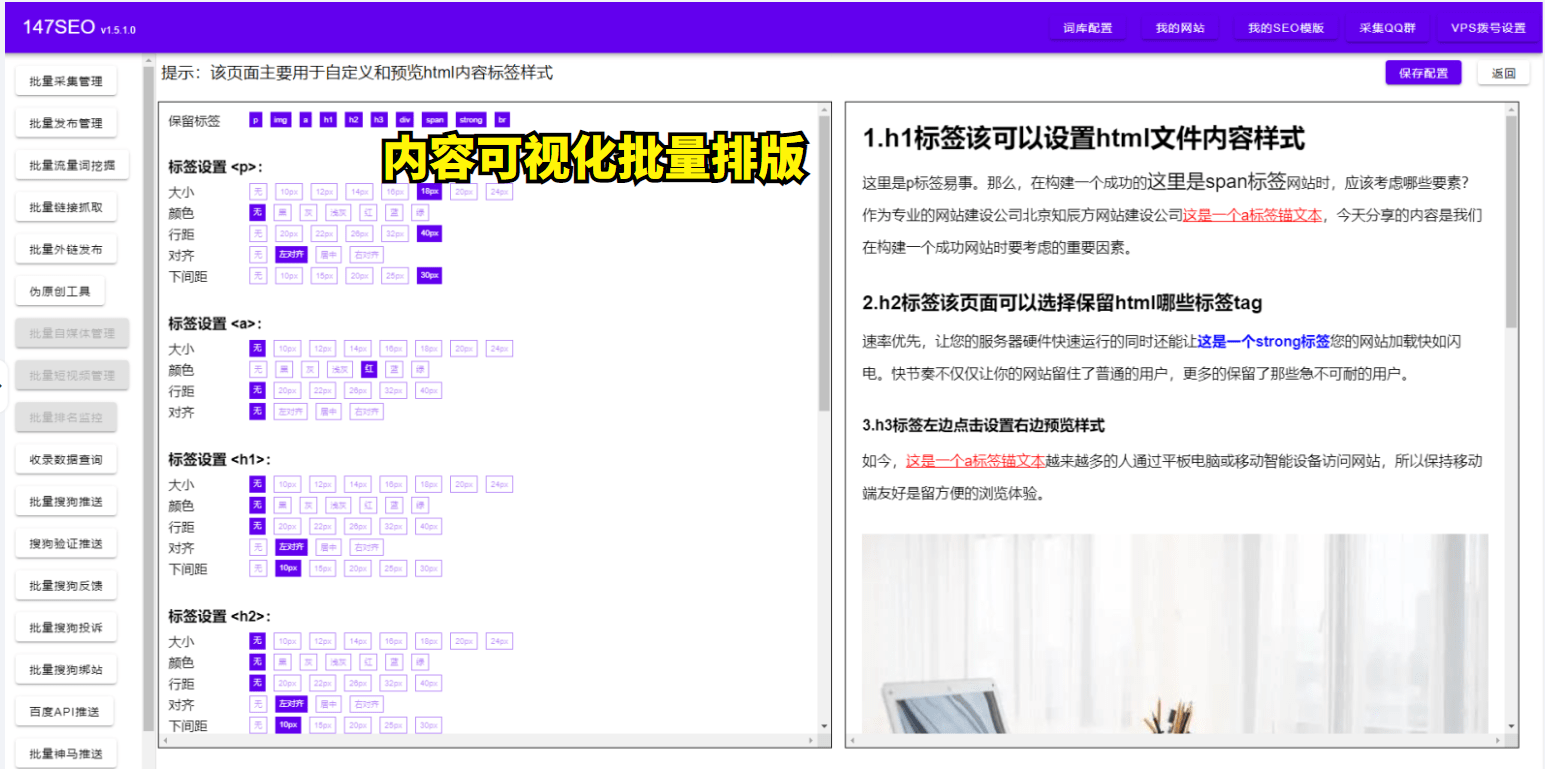Click the 返回 button
This screenshot has width=1545, height=769.
pos(1504,73)
